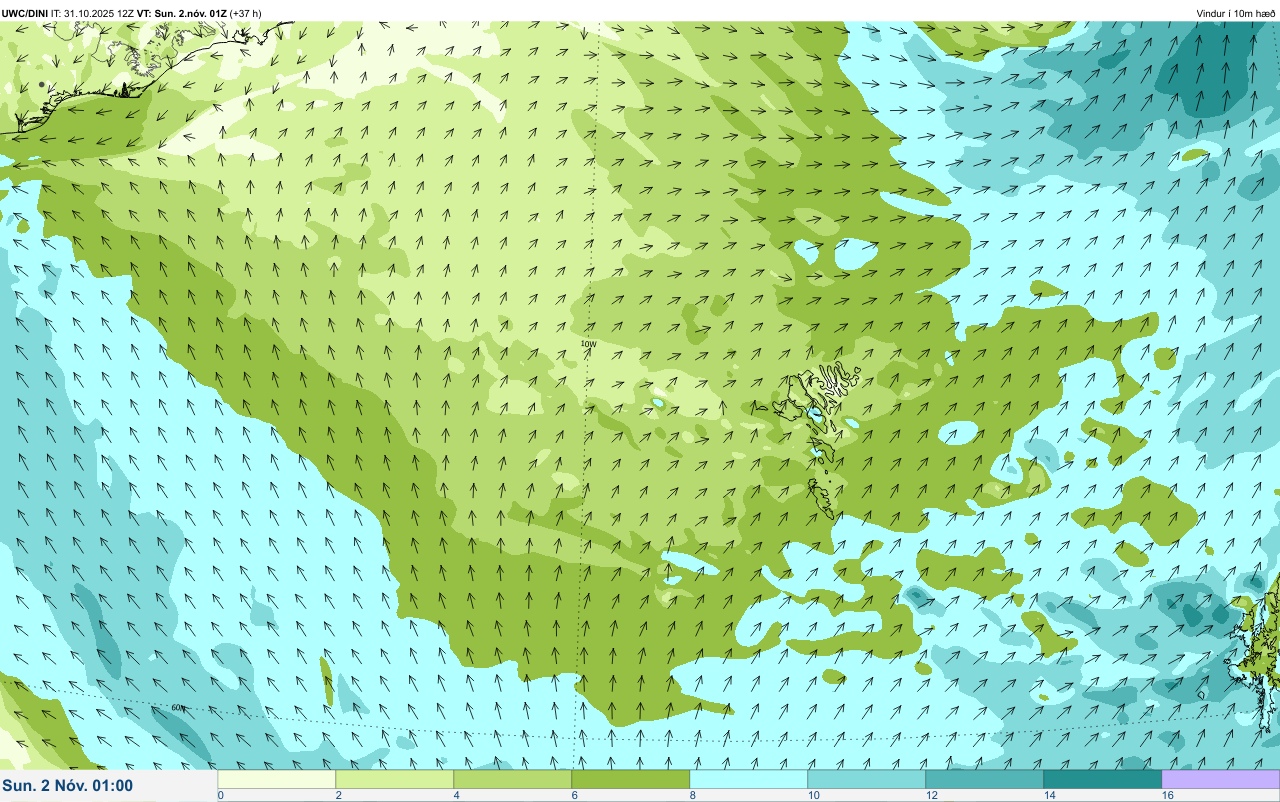
Task: Click the legend scale value '8'
Action: tap(693, 795)
